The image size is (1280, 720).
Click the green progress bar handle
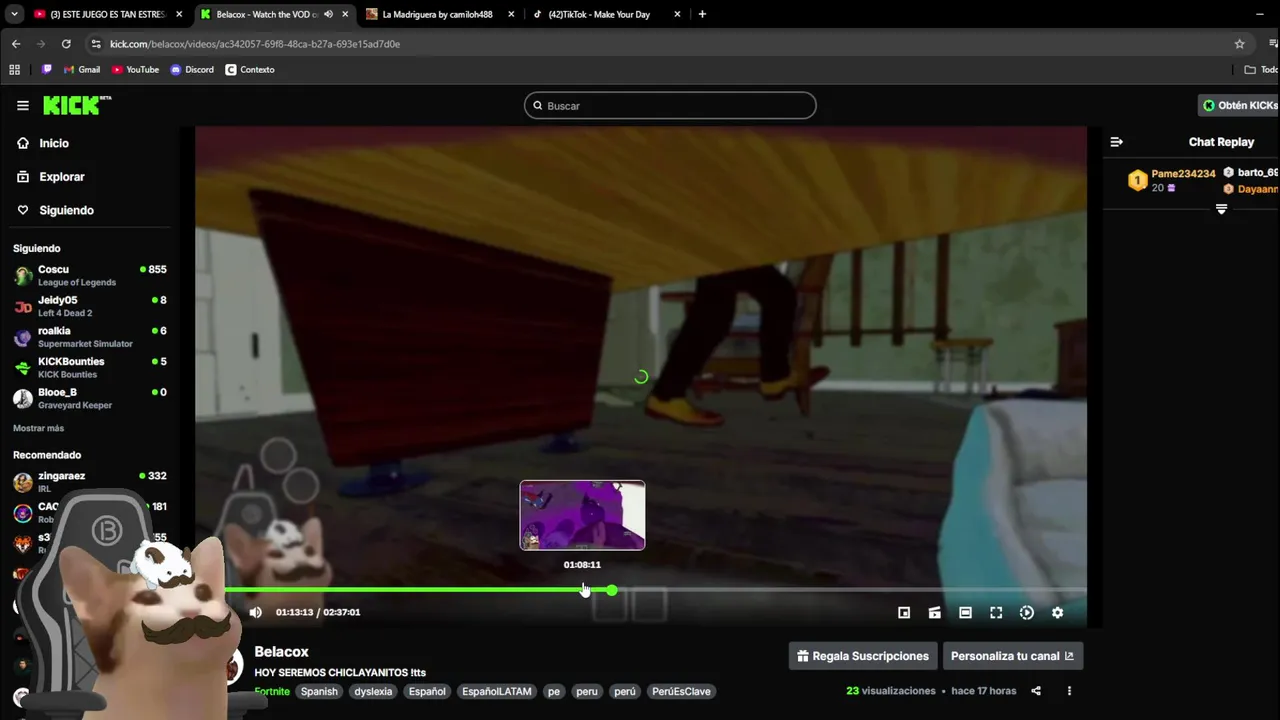[x=611, y=590]
